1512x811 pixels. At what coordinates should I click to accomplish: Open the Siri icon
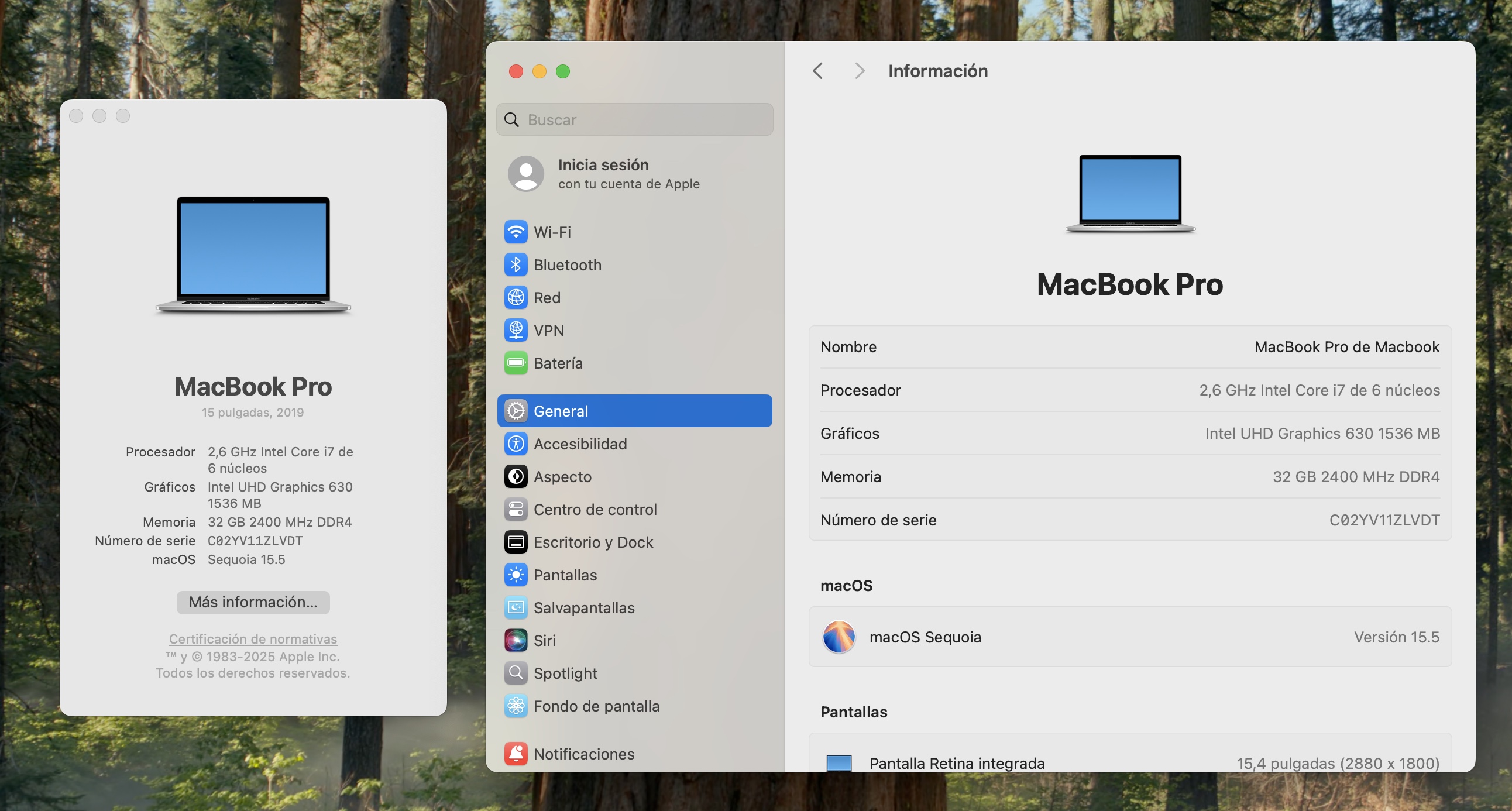(x=516, y=640)
